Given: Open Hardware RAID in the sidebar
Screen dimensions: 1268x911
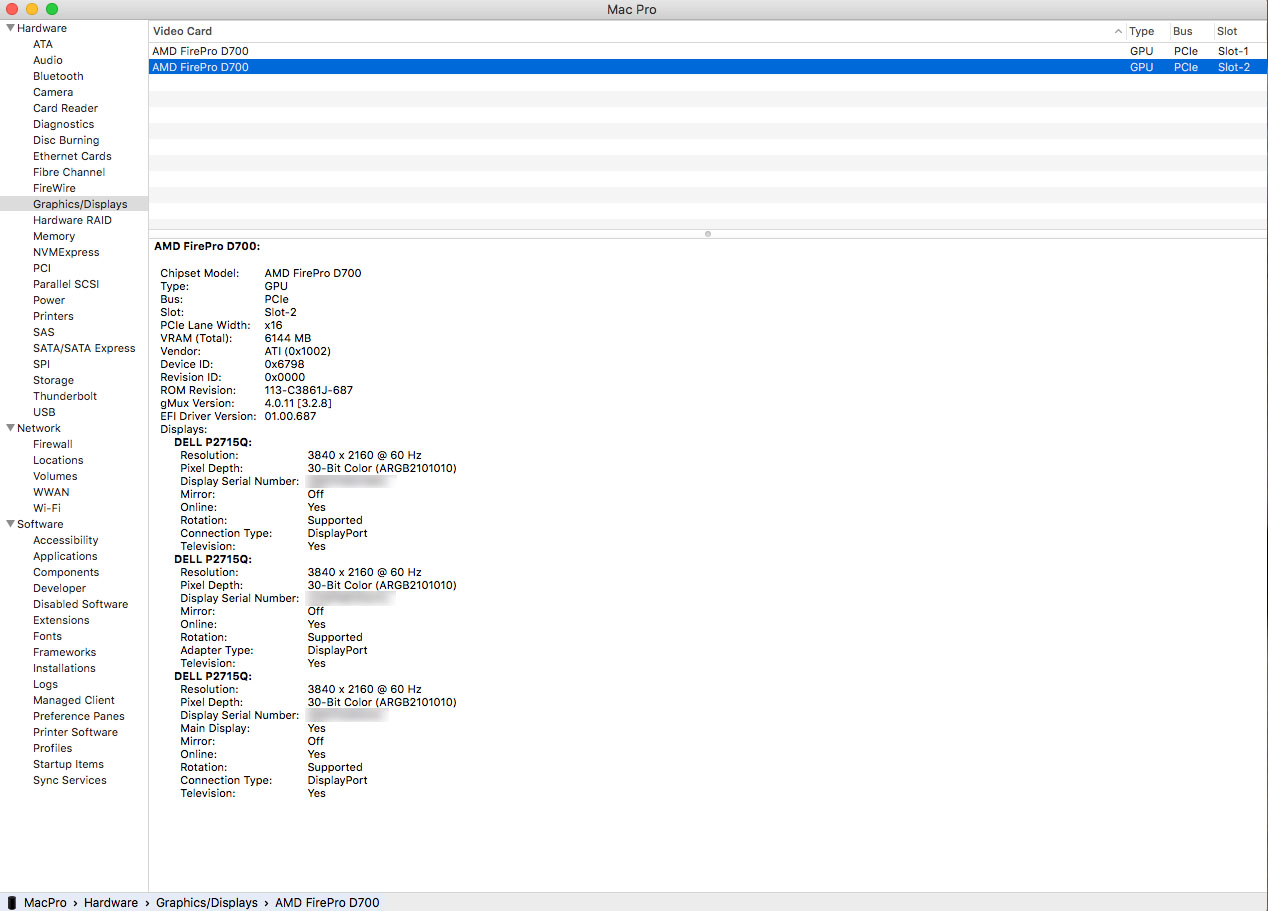Looking at the screenshot, I should click(72, 220).
